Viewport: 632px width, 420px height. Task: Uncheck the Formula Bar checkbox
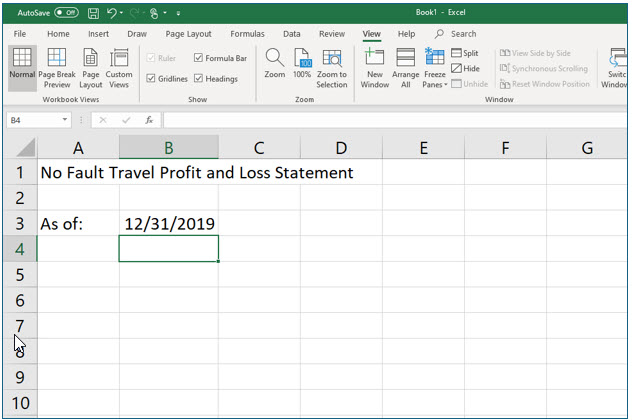(x=198, y=58)
